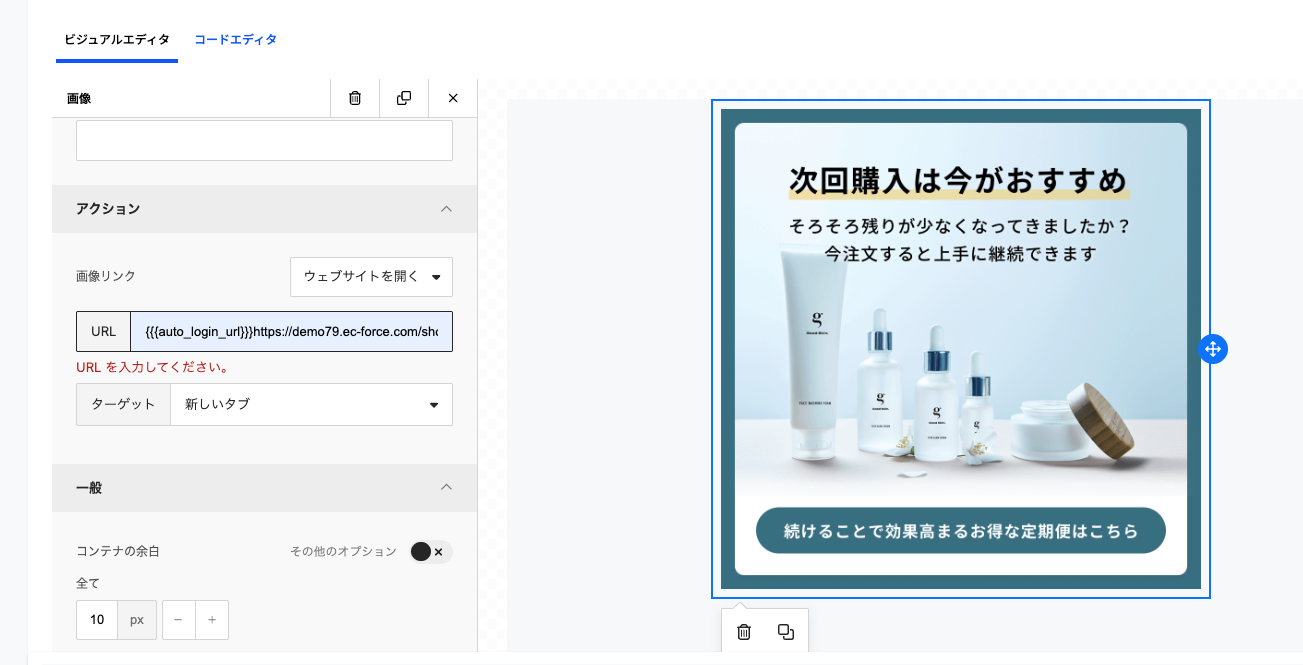Collapse the アクション section
This screenshot has height=665, width=1303.
pos(446,209)
